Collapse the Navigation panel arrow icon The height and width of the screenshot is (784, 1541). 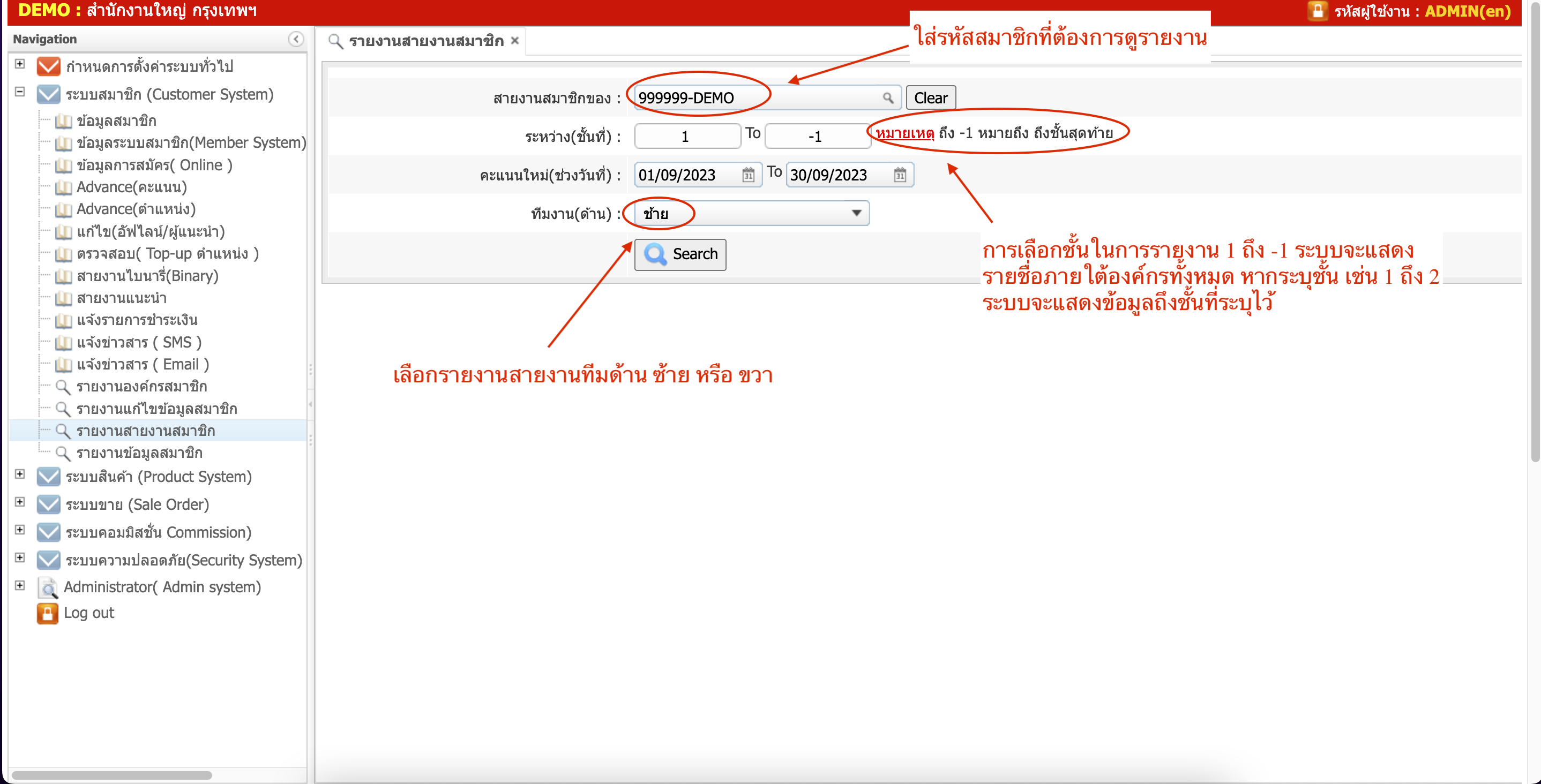click(x=296, y=40)
